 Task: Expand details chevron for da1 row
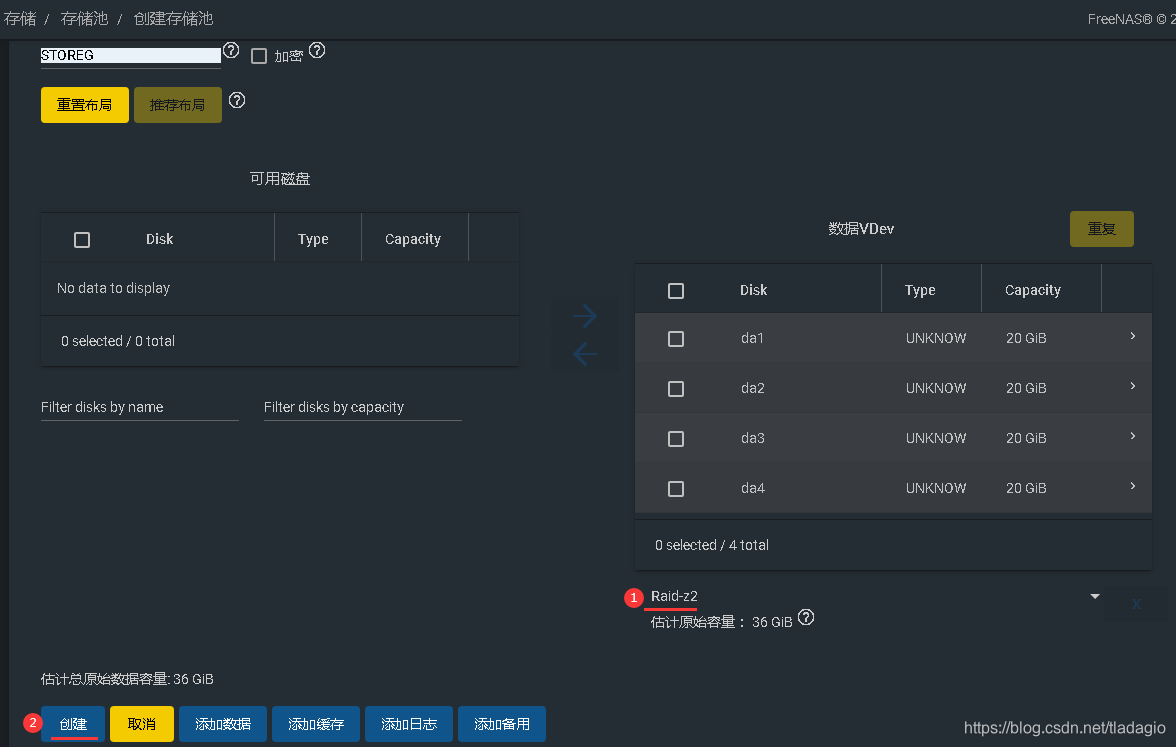pos(1132,336)
